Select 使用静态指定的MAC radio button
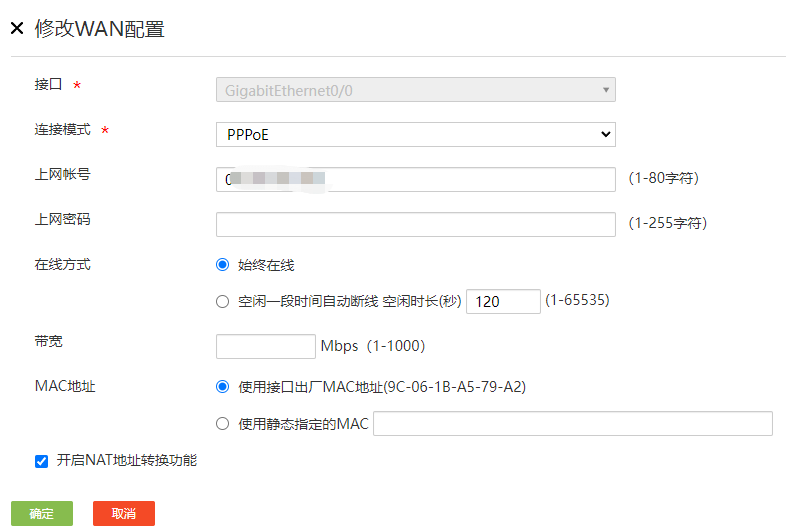Image resolution: width=786 pixels, height=532 pixels. [223, 424]
